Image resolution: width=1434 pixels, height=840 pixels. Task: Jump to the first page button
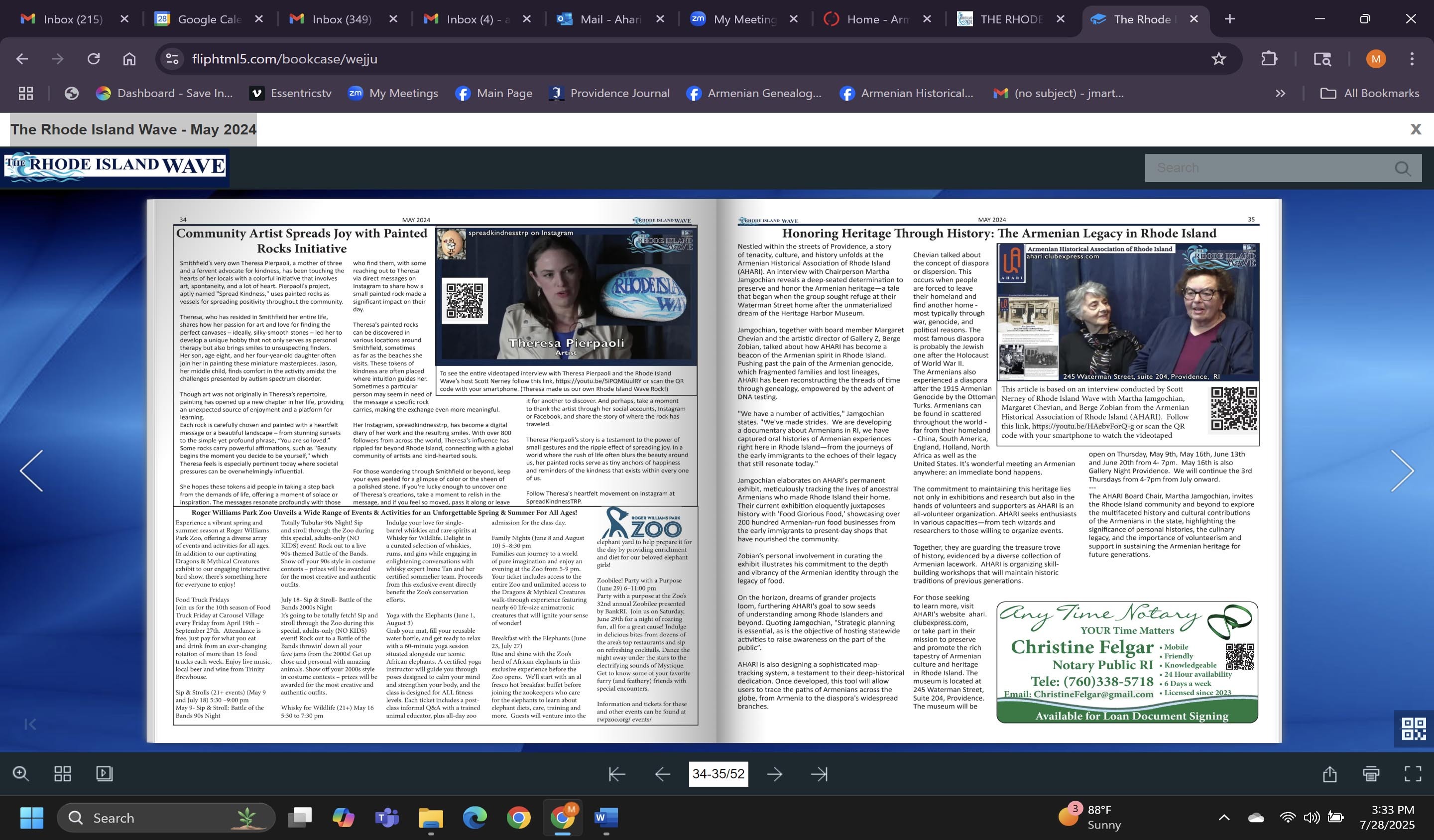(x=617, y=774)
